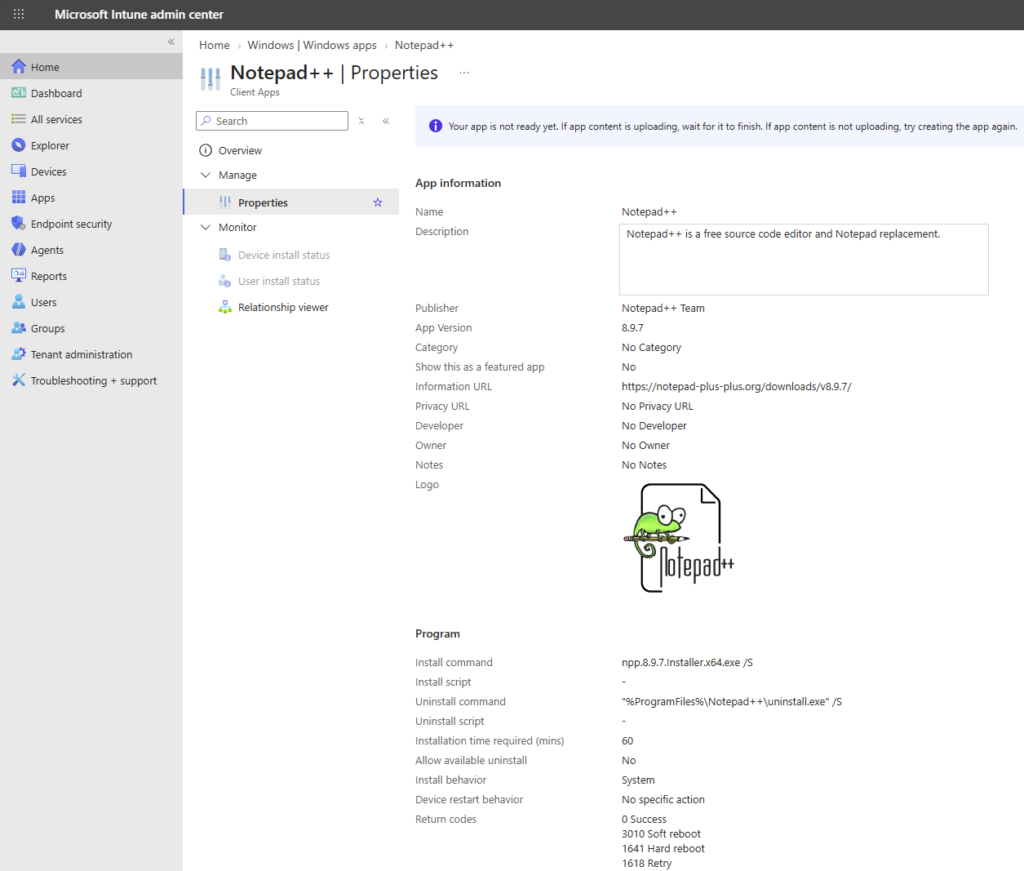This screenshot has width=1024, height=871.
Task: Open Relationship viewer page
Action: (x=283, y=307)
